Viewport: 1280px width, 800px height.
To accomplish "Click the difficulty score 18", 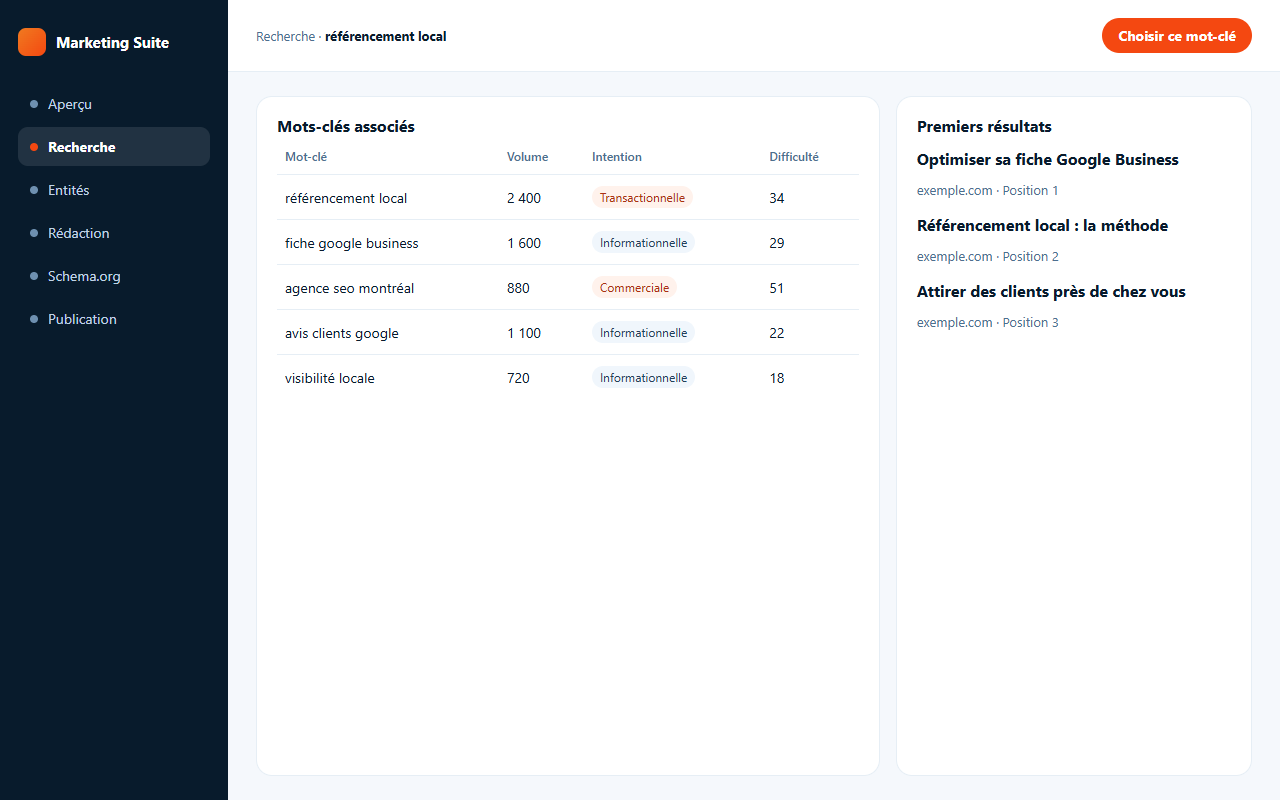I will click(777, 378).
